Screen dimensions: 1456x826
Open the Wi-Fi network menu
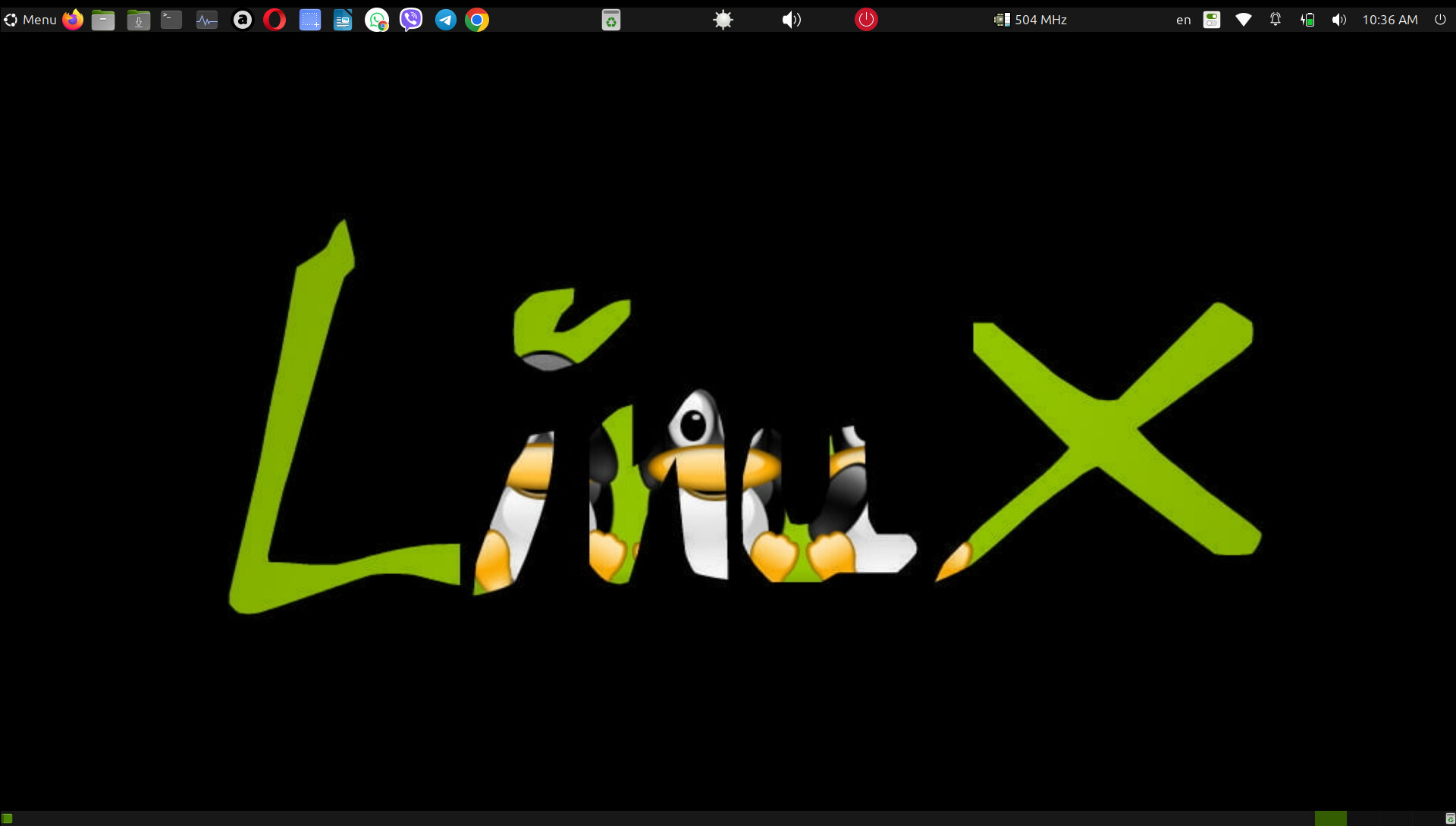point(1244,20)
